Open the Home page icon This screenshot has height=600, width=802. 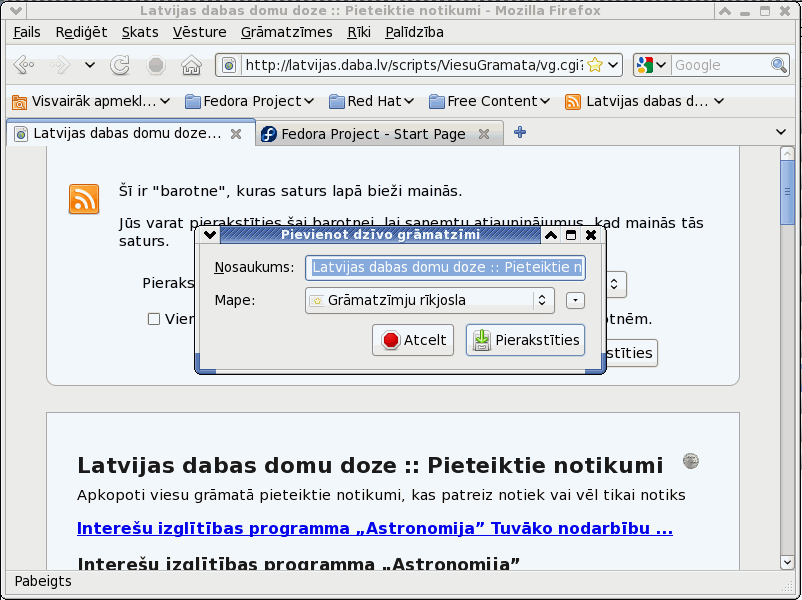point(191,65)
